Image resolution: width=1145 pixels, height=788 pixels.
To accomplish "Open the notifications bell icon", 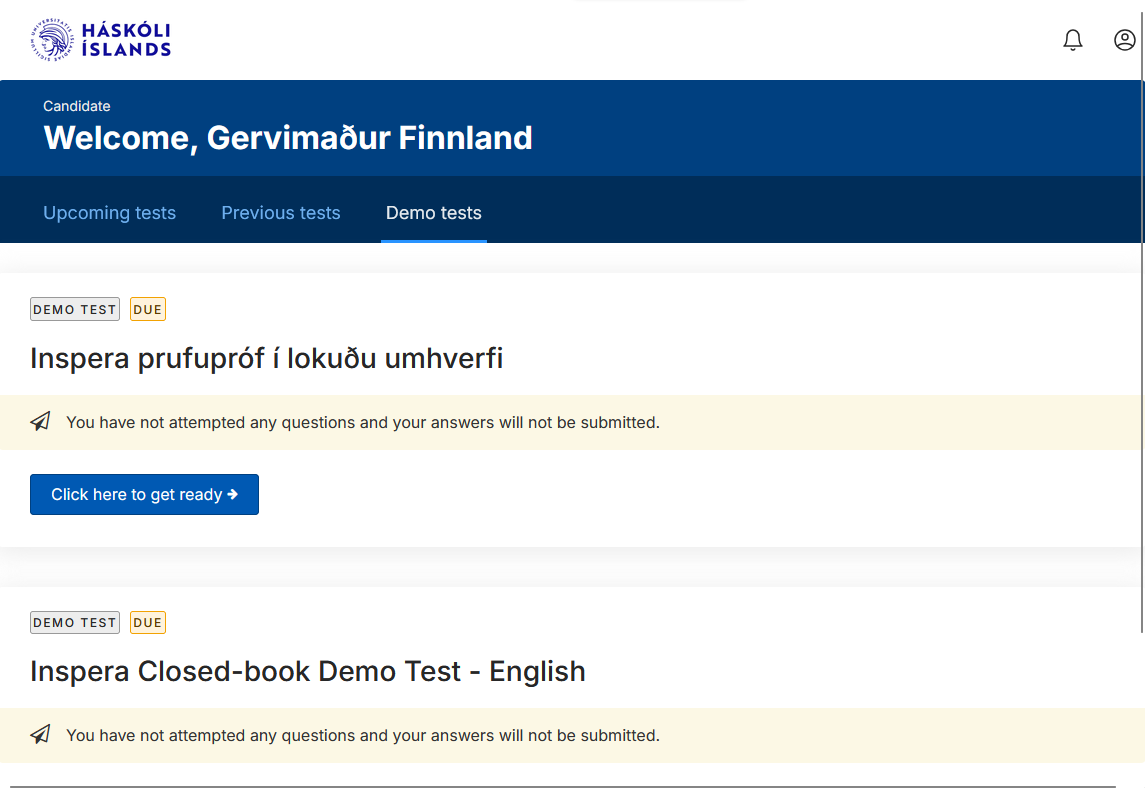I will pos(1072,39).
